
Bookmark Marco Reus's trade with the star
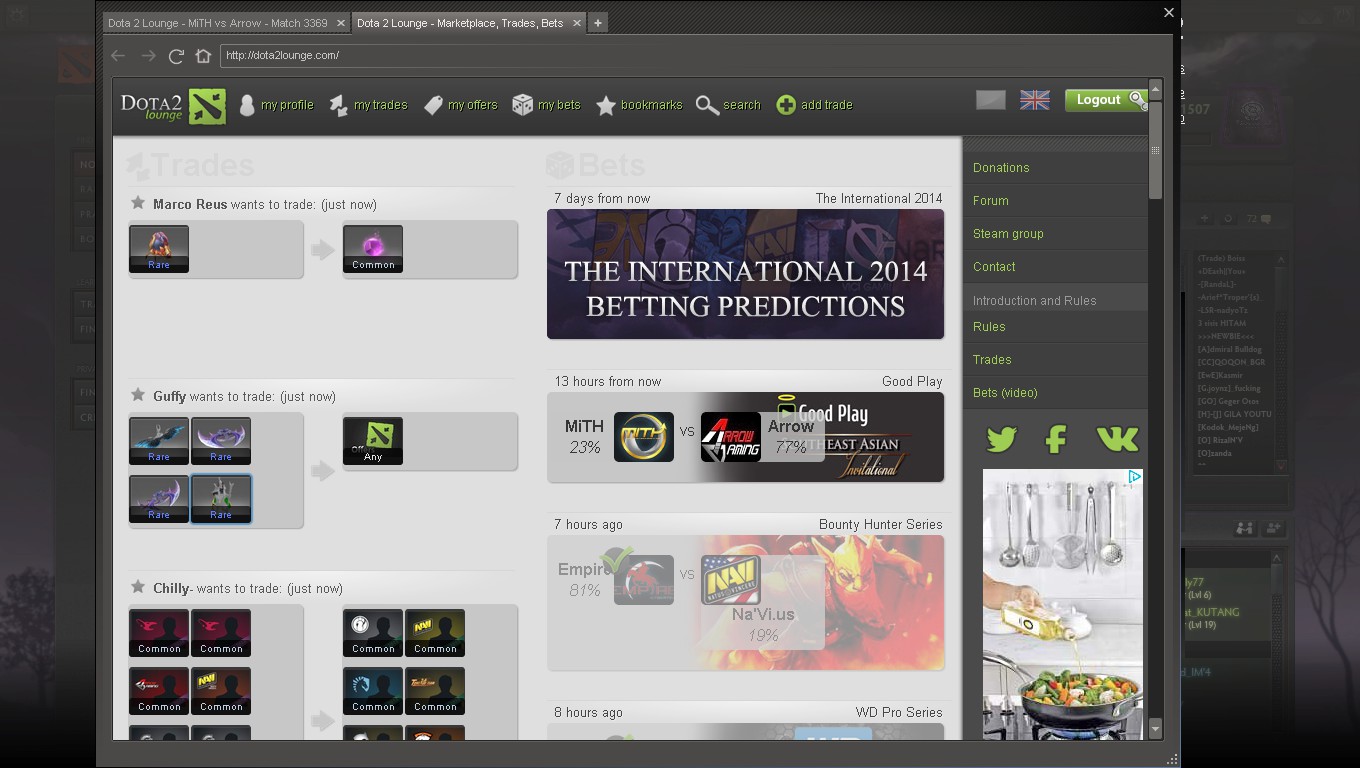click(138, 203)
